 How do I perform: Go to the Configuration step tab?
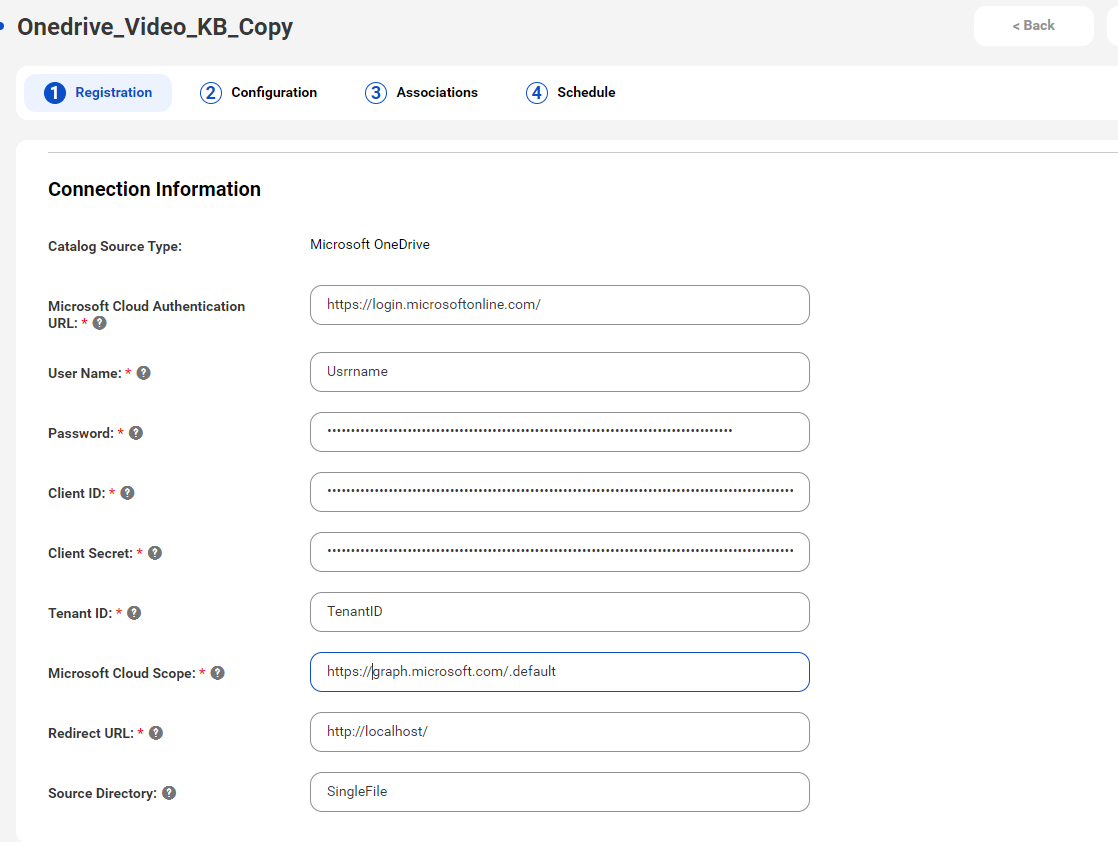point(258,93)
